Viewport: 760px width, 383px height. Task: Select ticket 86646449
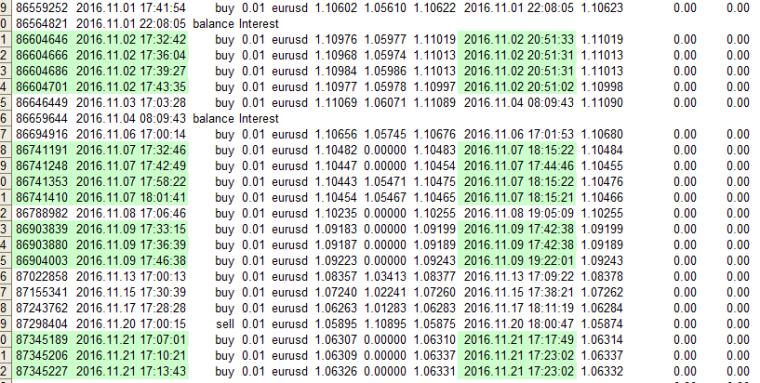42,103
